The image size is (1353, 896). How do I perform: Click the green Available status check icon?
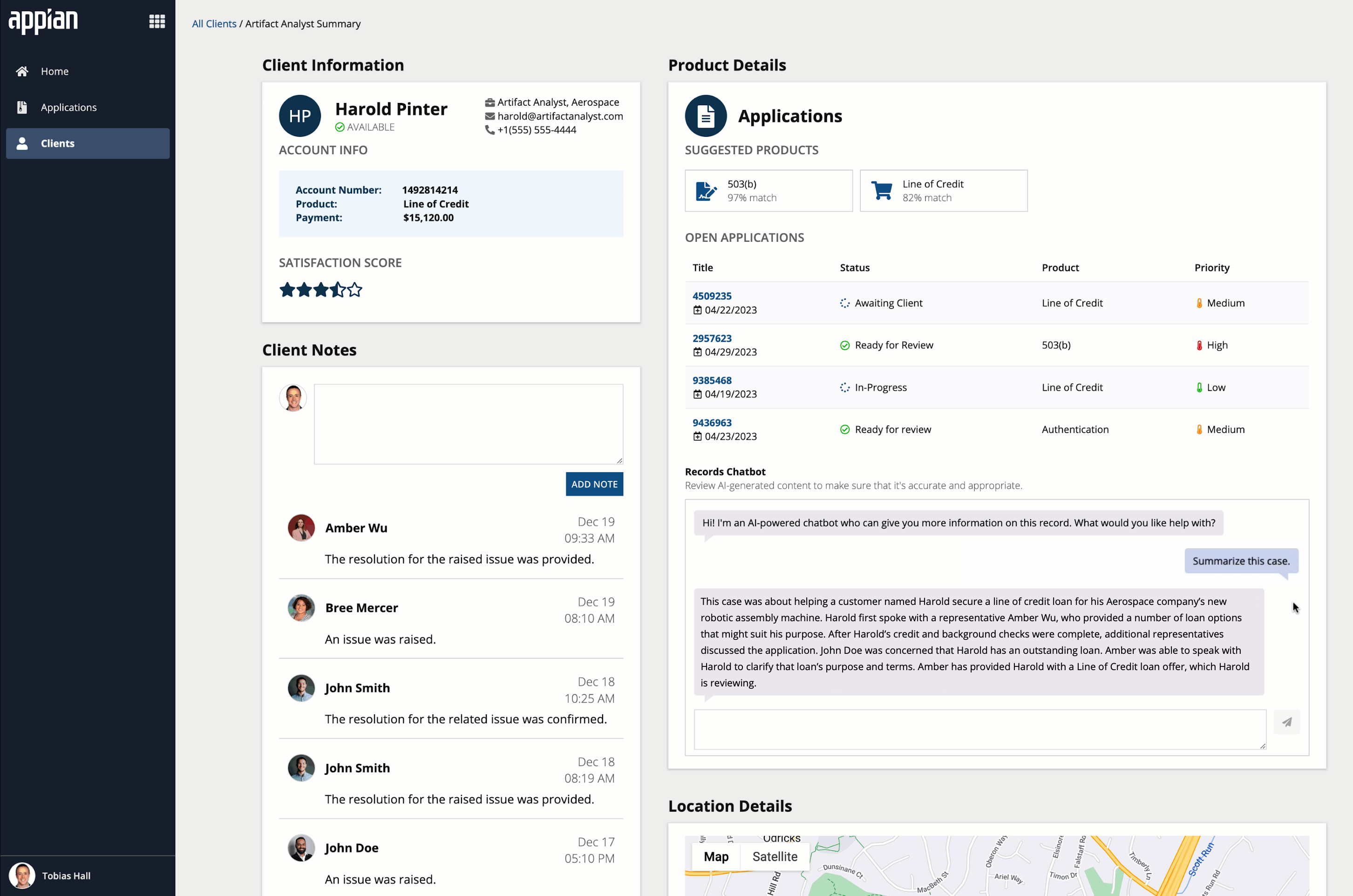point(340,127)
